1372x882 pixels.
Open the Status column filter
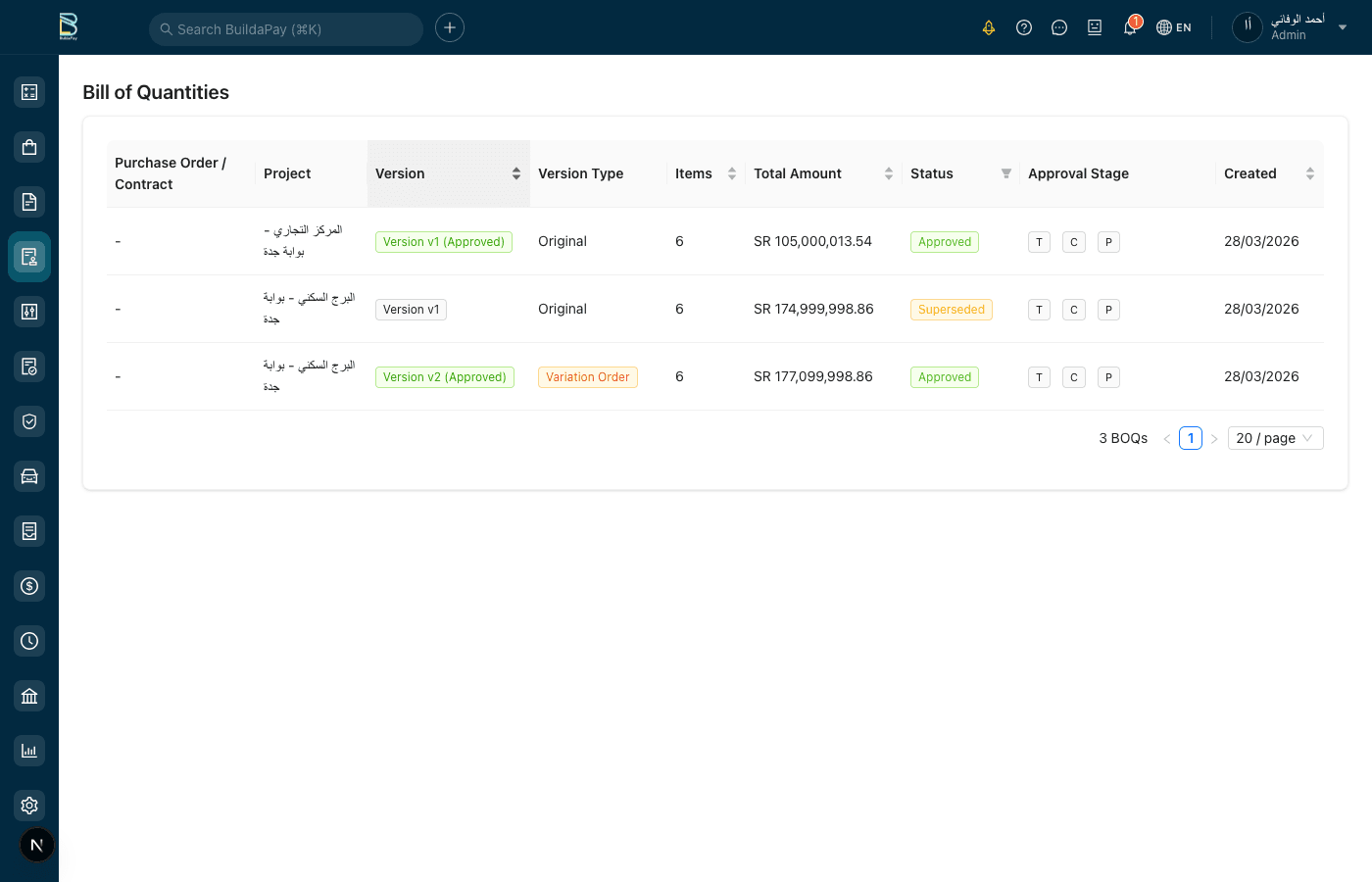tap(1005, 173)
